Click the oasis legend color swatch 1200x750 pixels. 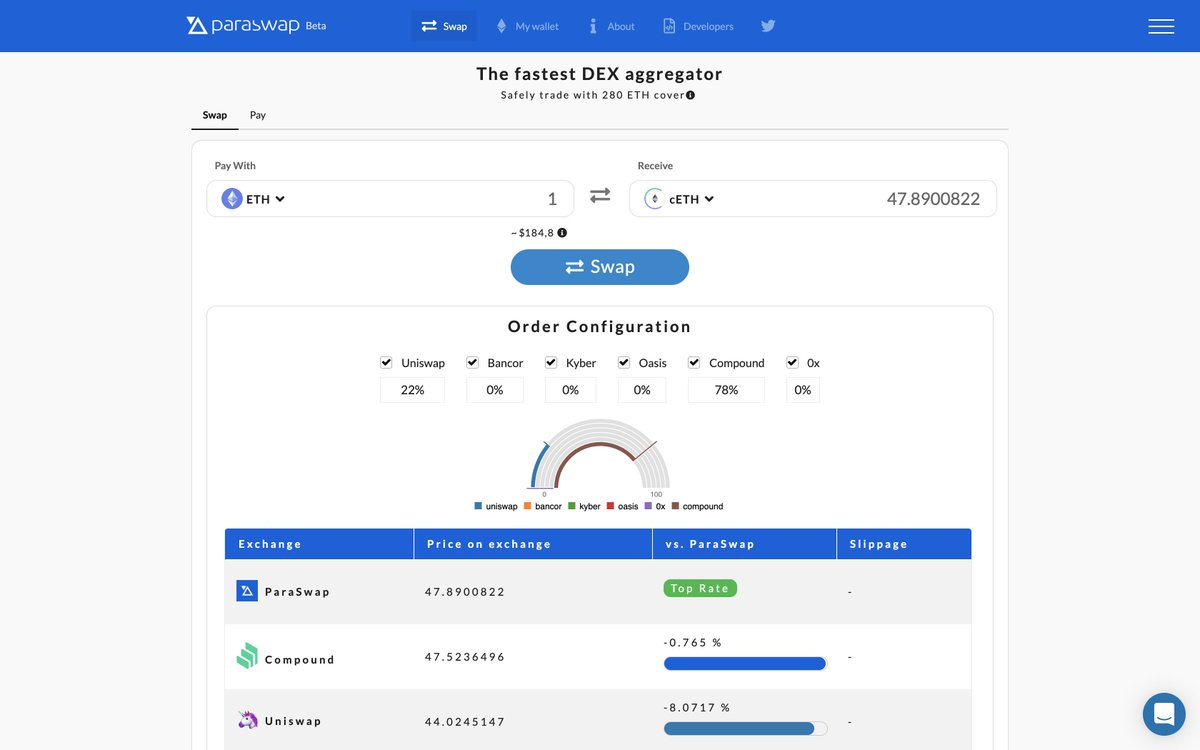[611, 506]
